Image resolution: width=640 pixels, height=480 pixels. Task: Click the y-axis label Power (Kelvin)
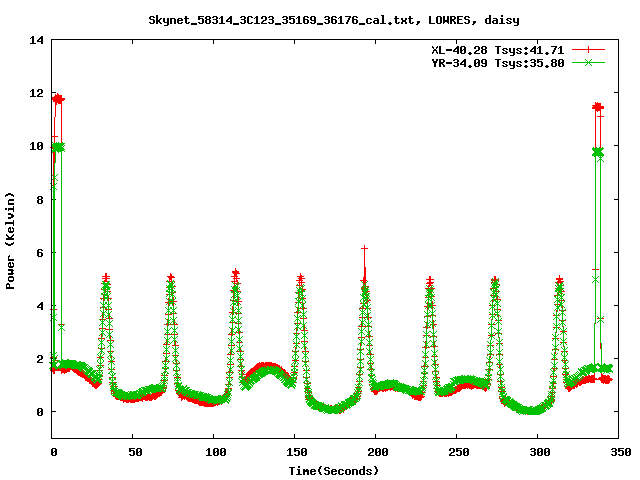[x=10, y=241]
